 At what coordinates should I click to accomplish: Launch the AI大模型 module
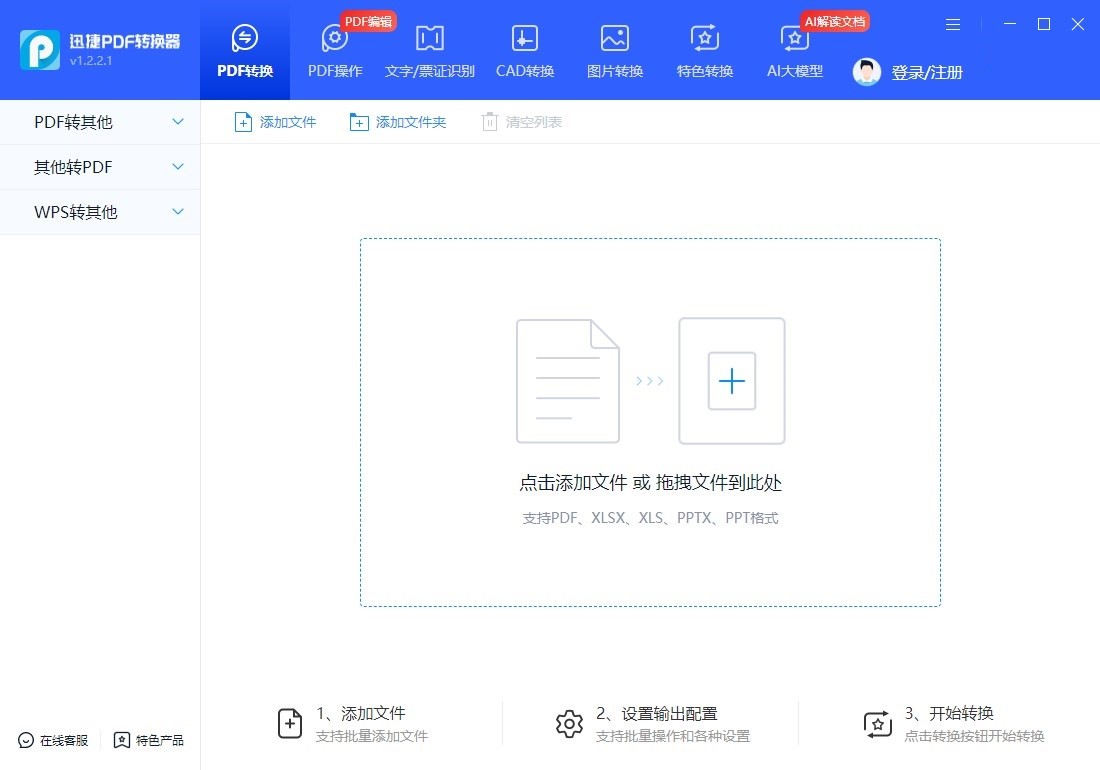[793, 50]
